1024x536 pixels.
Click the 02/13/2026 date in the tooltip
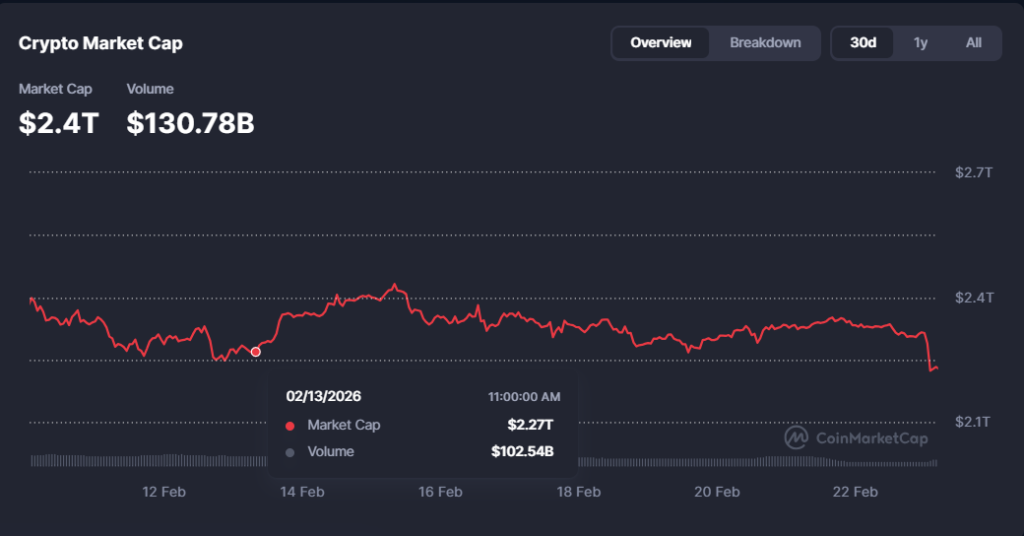[324, 396]
